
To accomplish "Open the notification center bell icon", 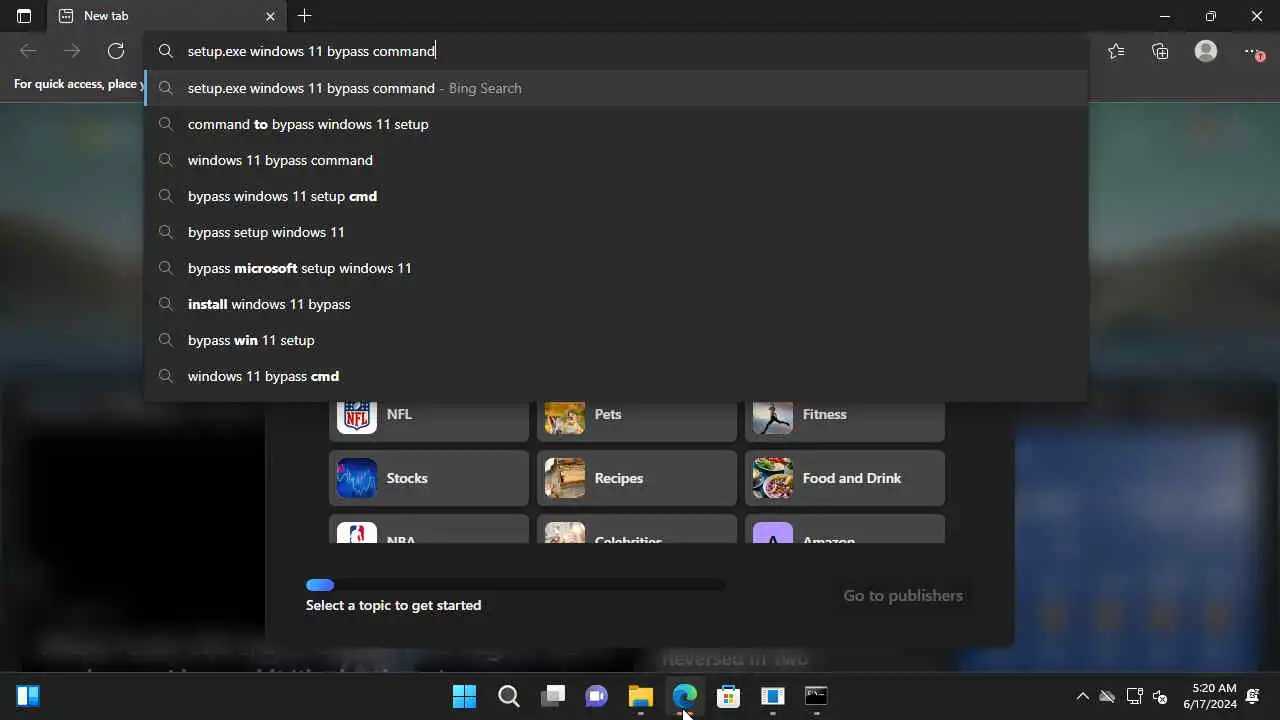I will pos(1253,696).
